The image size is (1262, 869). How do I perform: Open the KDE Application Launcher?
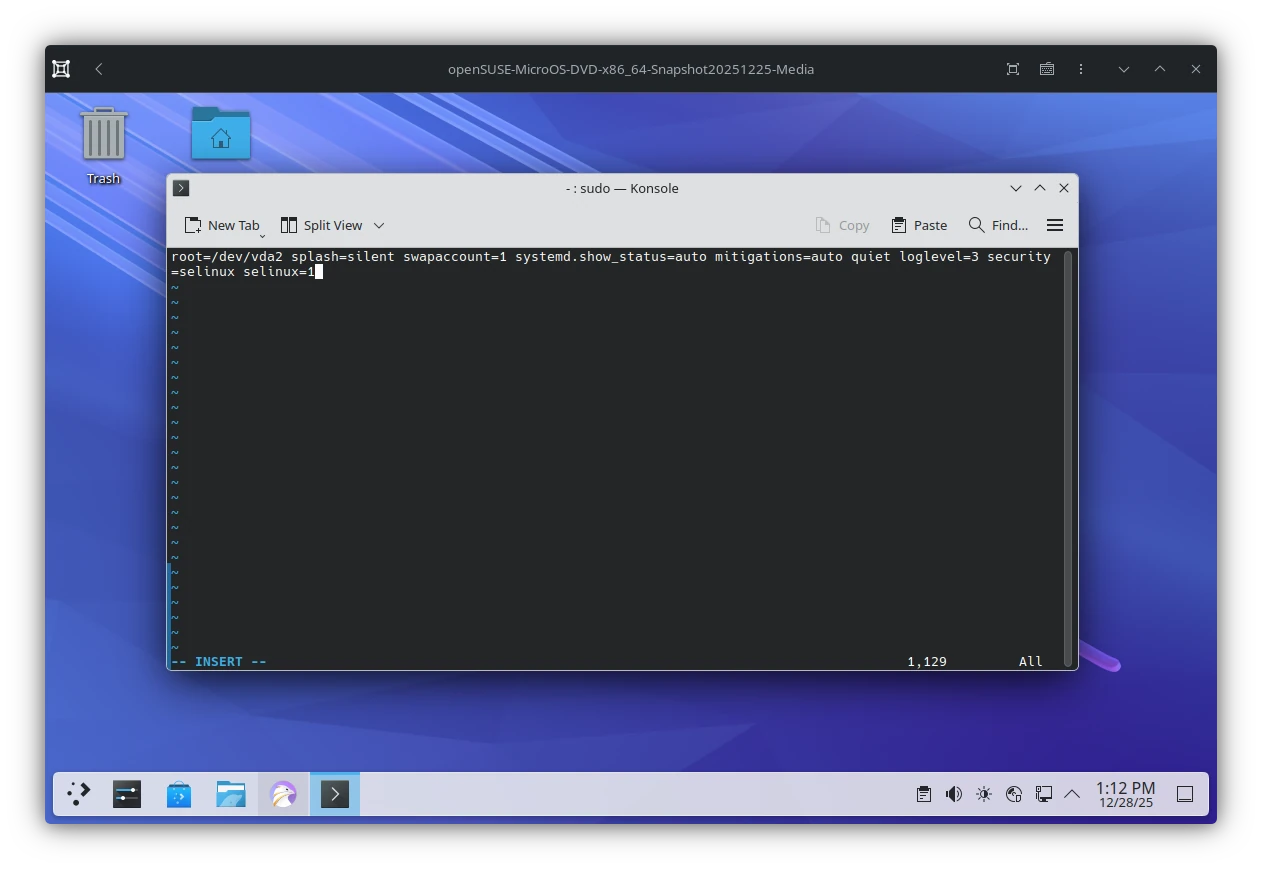click(x=77, y=794)
